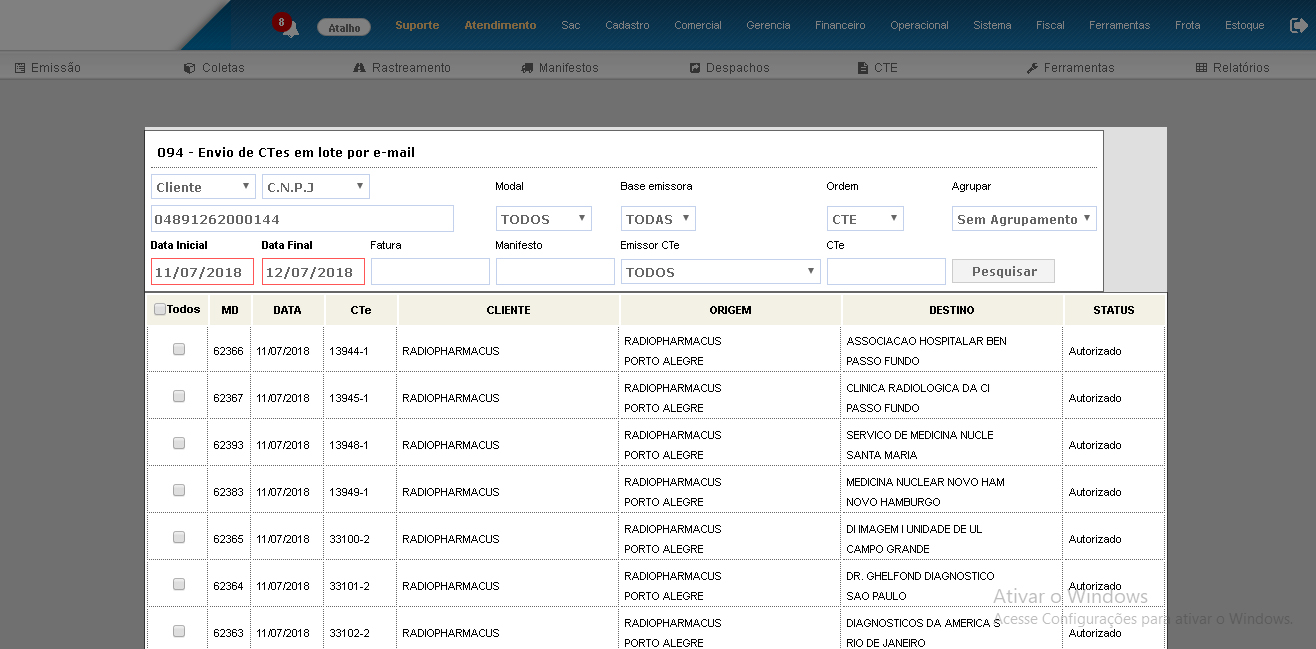
Task: Expand the Modal TODOS dropdown
Action: [x=543, y=219]
